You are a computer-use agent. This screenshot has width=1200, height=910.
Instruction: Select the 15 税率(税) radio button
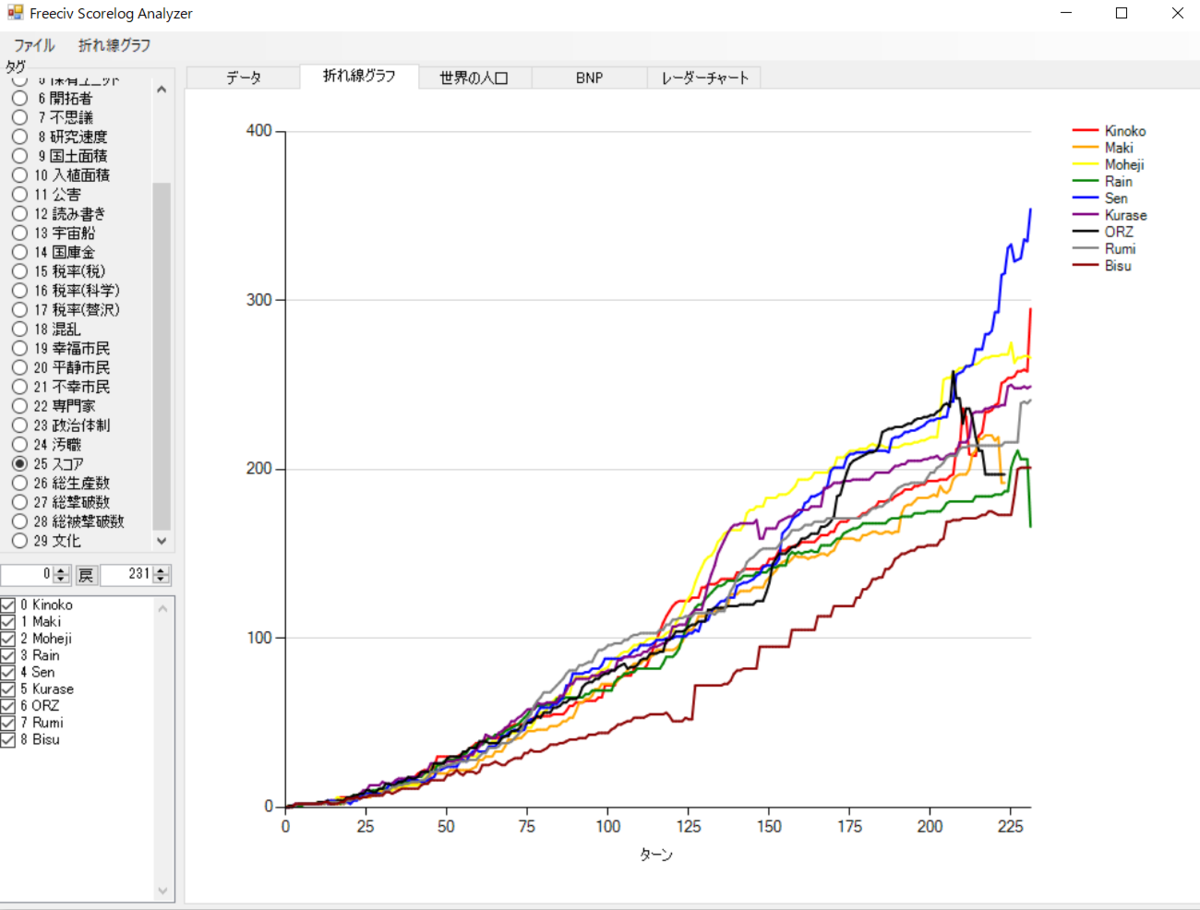click(19, 271)
